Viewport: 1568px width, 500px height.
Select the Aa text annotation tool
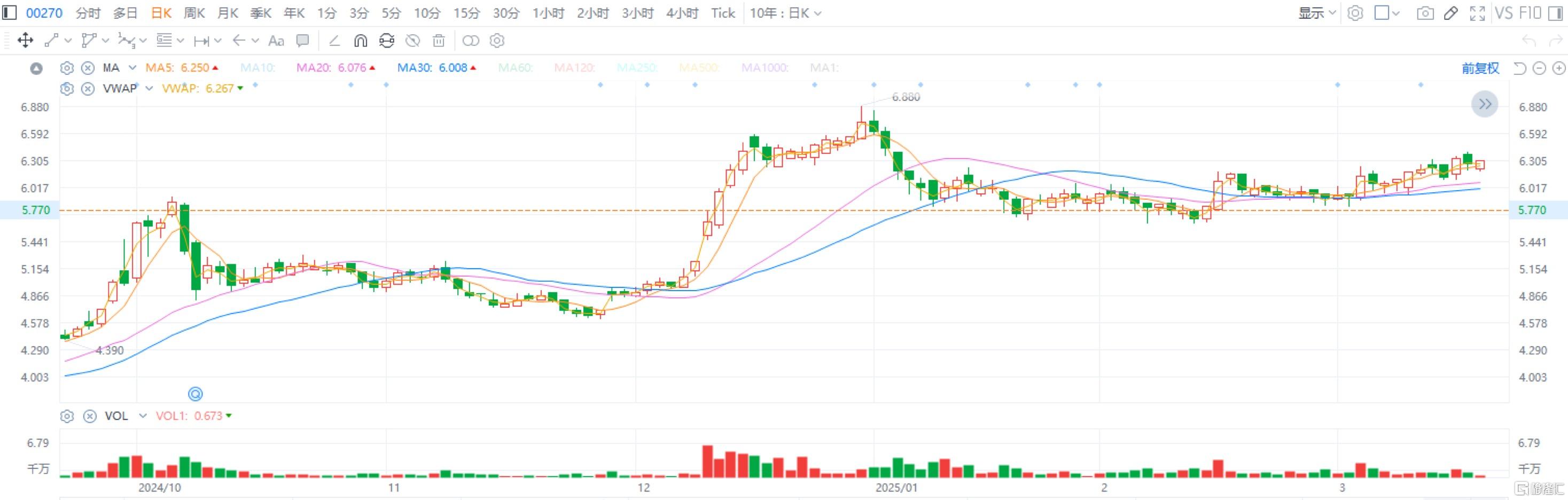276,41
